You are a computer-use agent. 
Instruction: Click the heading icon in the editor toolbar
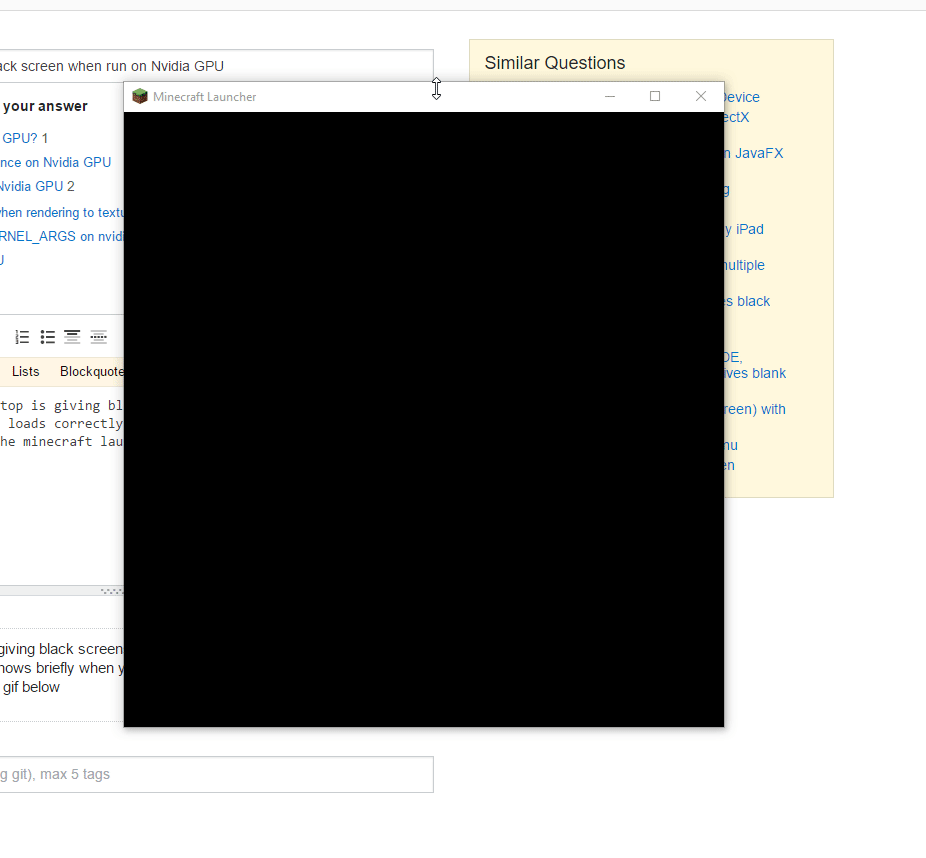tap(72, 337)
